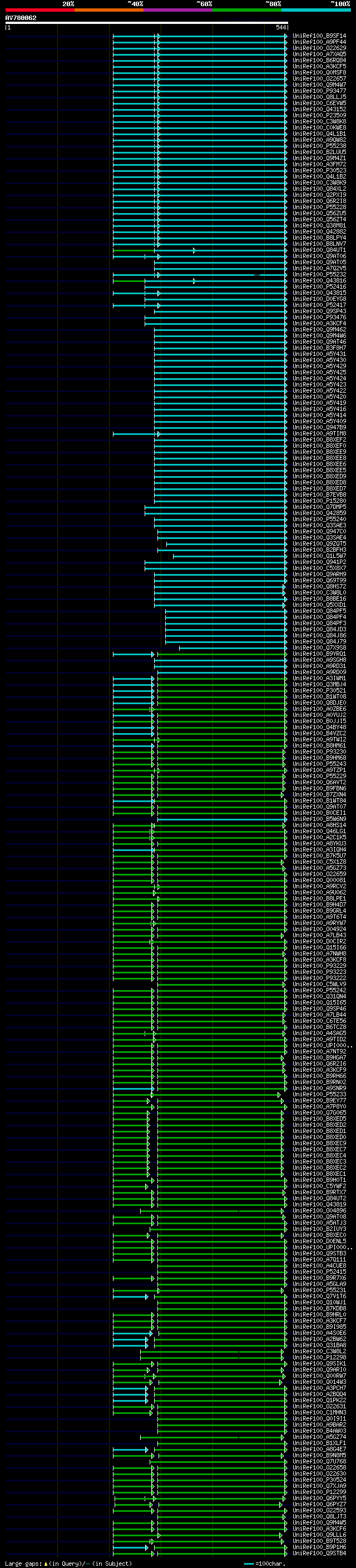The width and height of the screenshot is (356, 1568).
Task: Select hit label UniRef100_B9YRQ1
Action: (x=319, y=654)
